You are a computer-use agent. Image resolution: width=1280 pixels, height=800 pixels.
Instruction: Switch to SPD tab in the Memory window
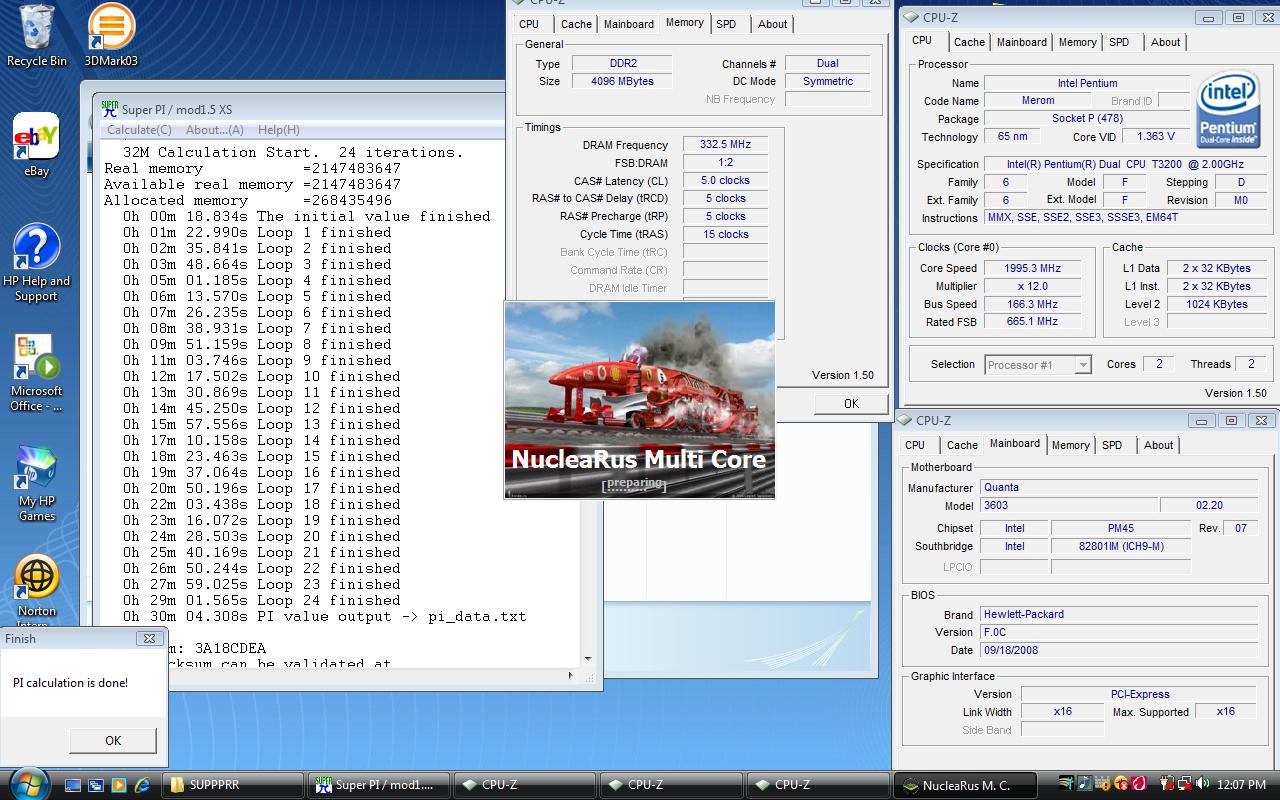pyautogui.click(x=726, y=24)
